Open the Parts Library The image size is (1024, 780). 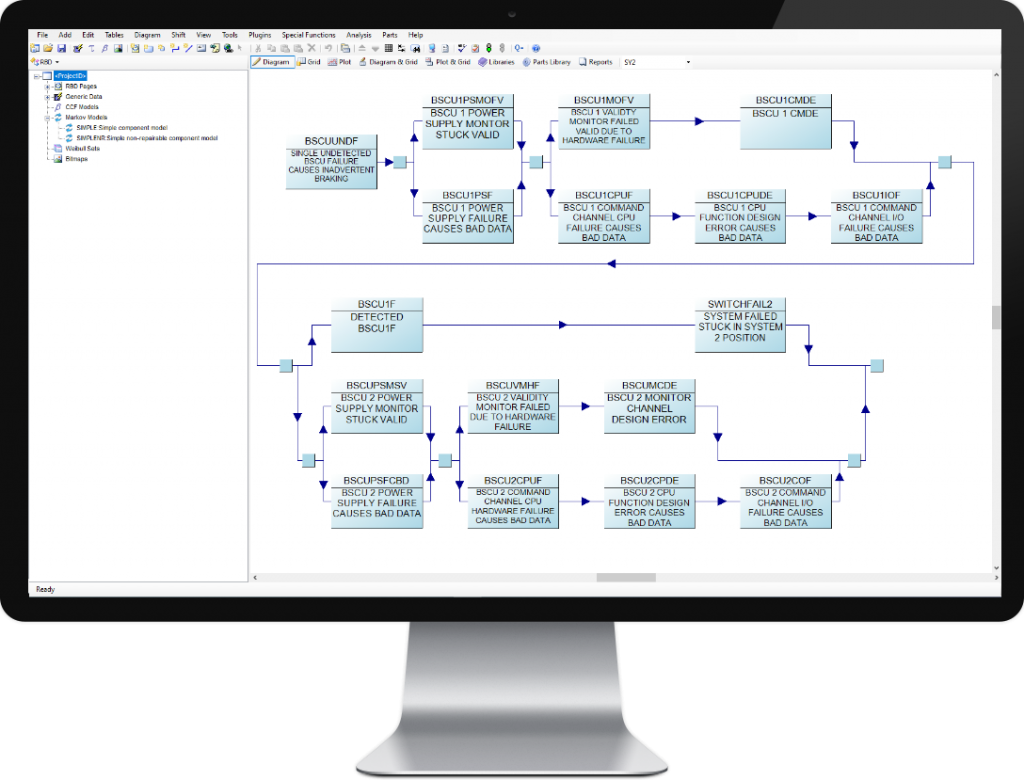coord(547,61)
